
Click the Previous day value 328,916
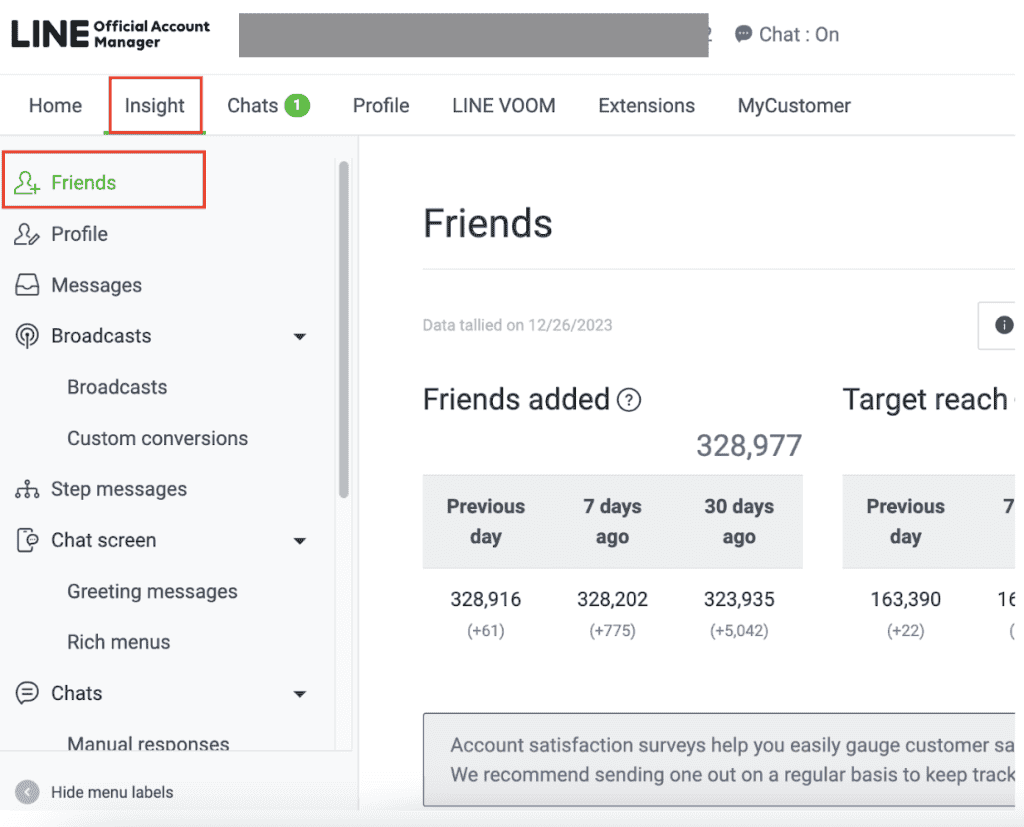point(486,599)
